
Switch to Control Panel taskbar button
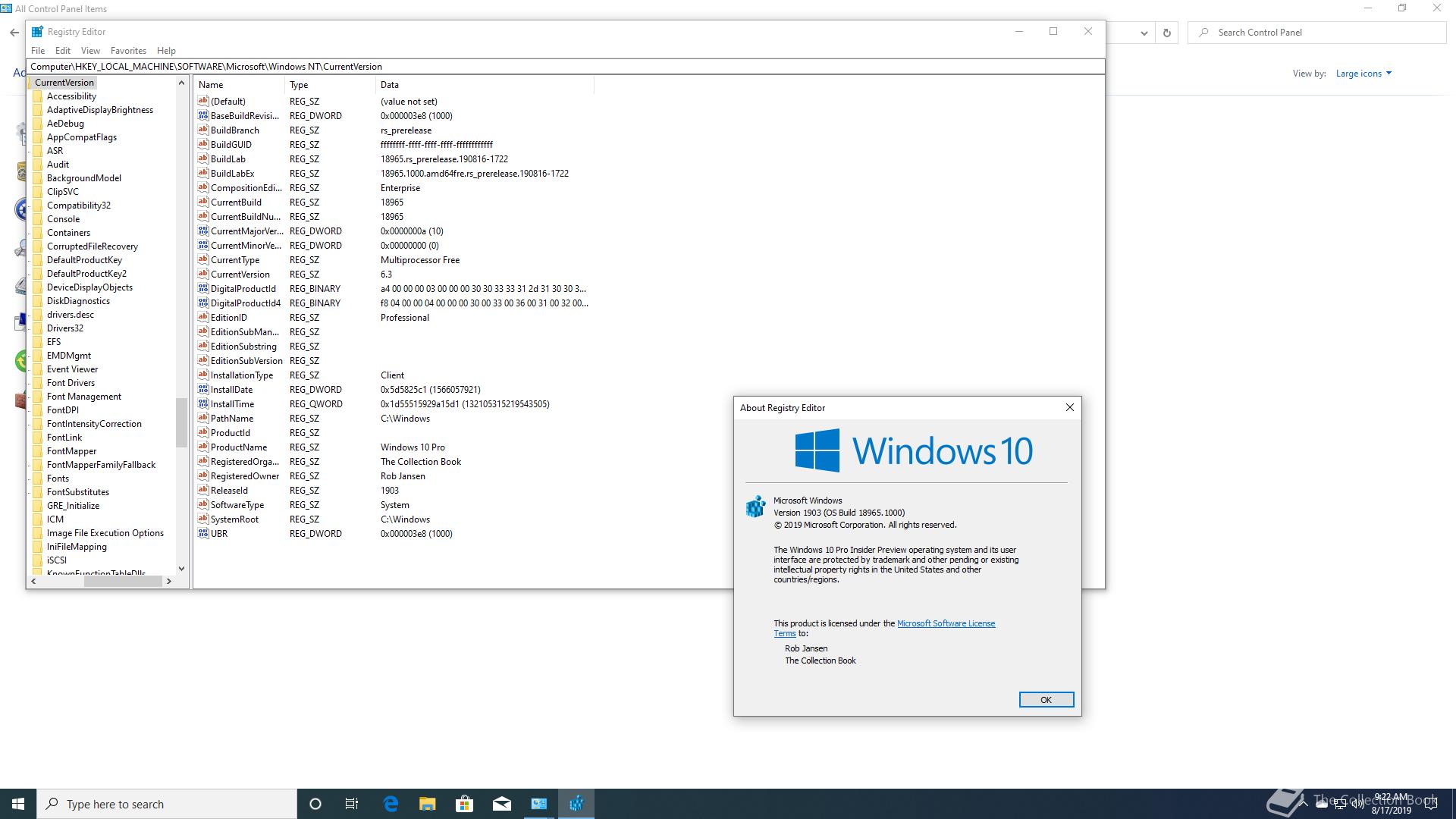point(539,804)
